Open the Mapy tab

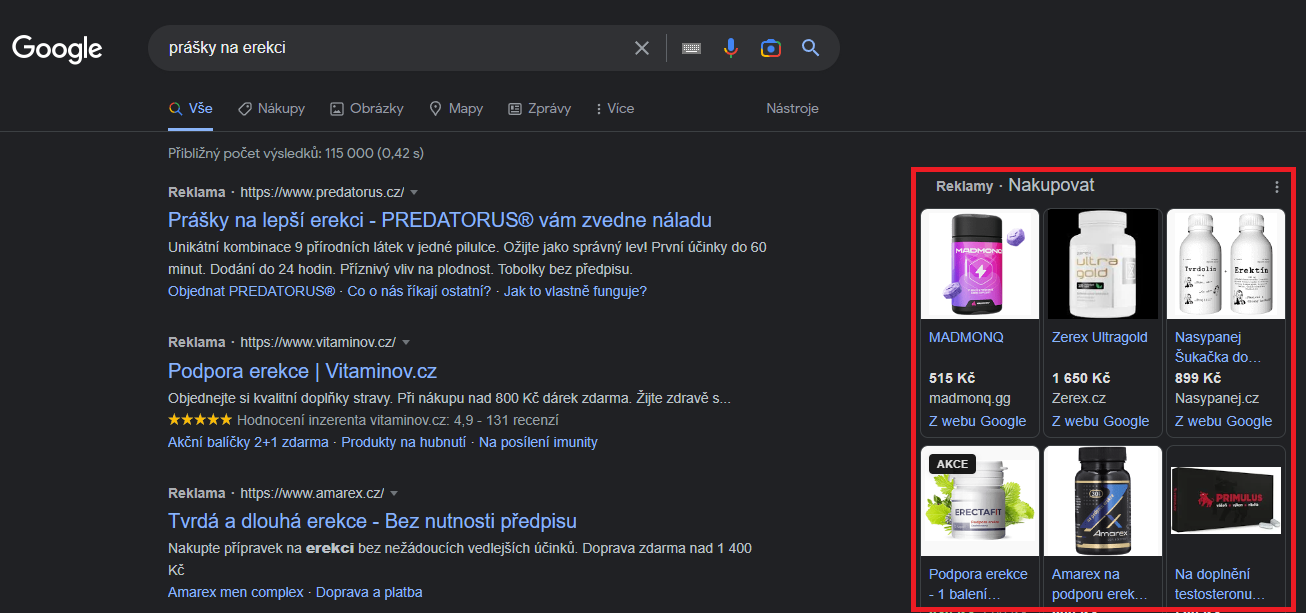click(455, 108)
